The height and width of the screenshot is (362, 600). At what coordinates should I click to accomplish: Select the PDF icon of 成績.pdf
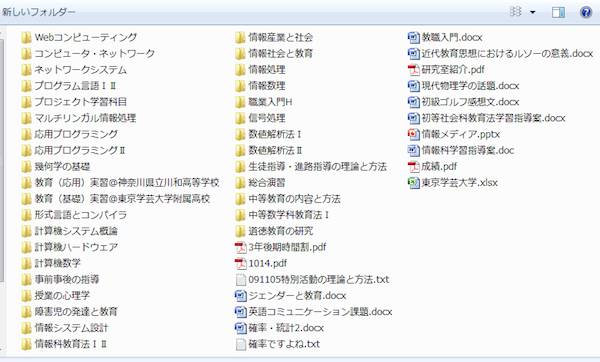click(x=414, y=166)
